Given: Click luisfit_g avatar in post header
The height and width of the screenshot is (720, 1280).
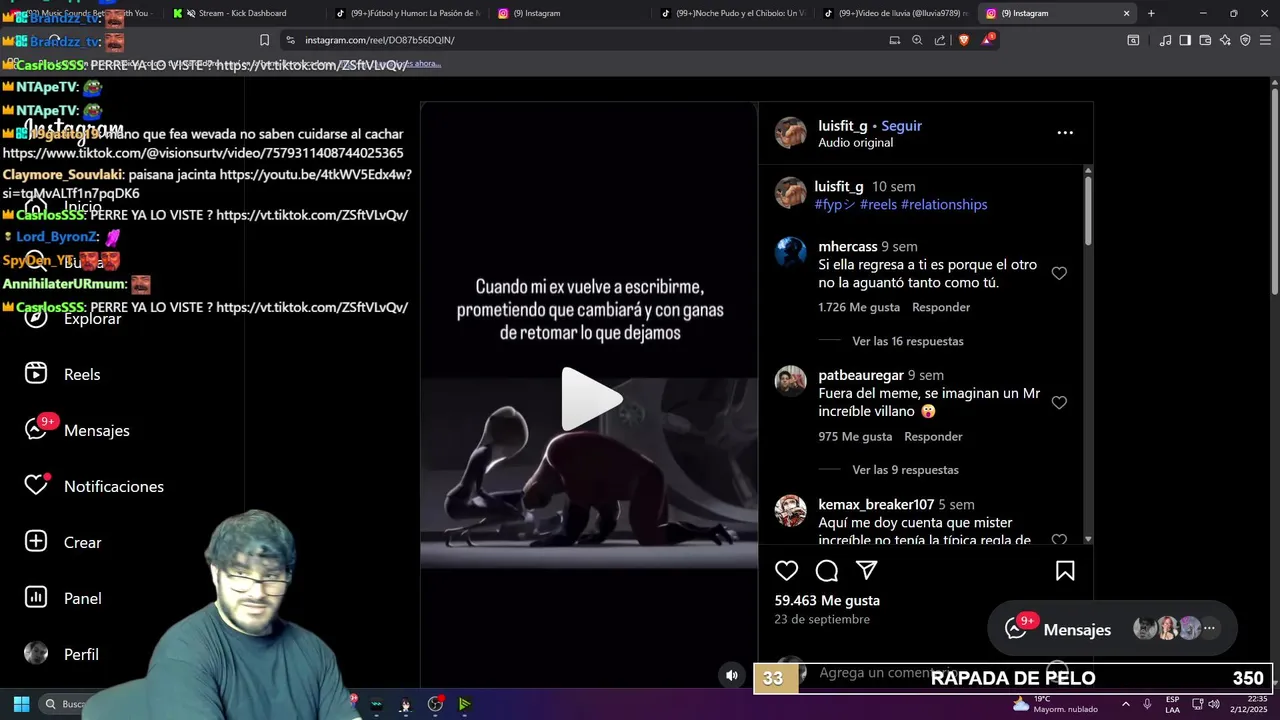Looking at the screenshot, I should click(x=790, y=133).
